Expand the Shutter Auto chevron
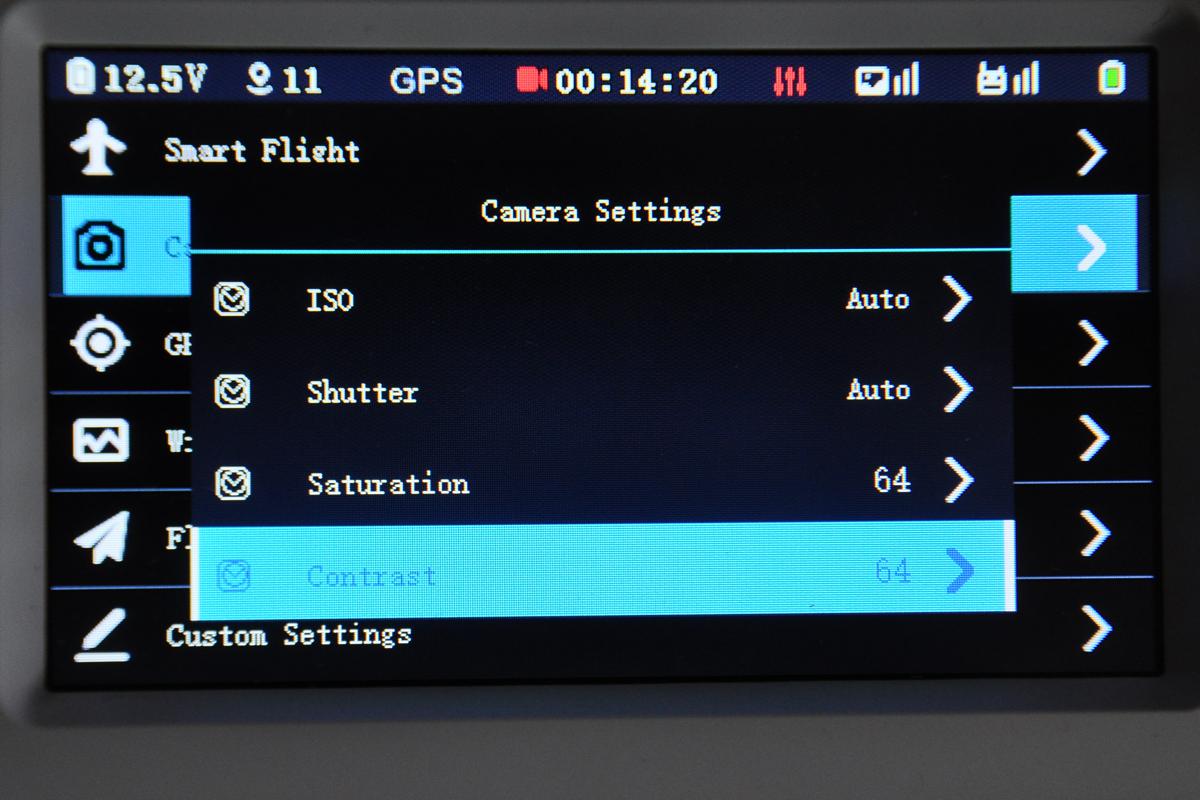The height and width of the screenshot is (800, 1200). tap(957, 389)
